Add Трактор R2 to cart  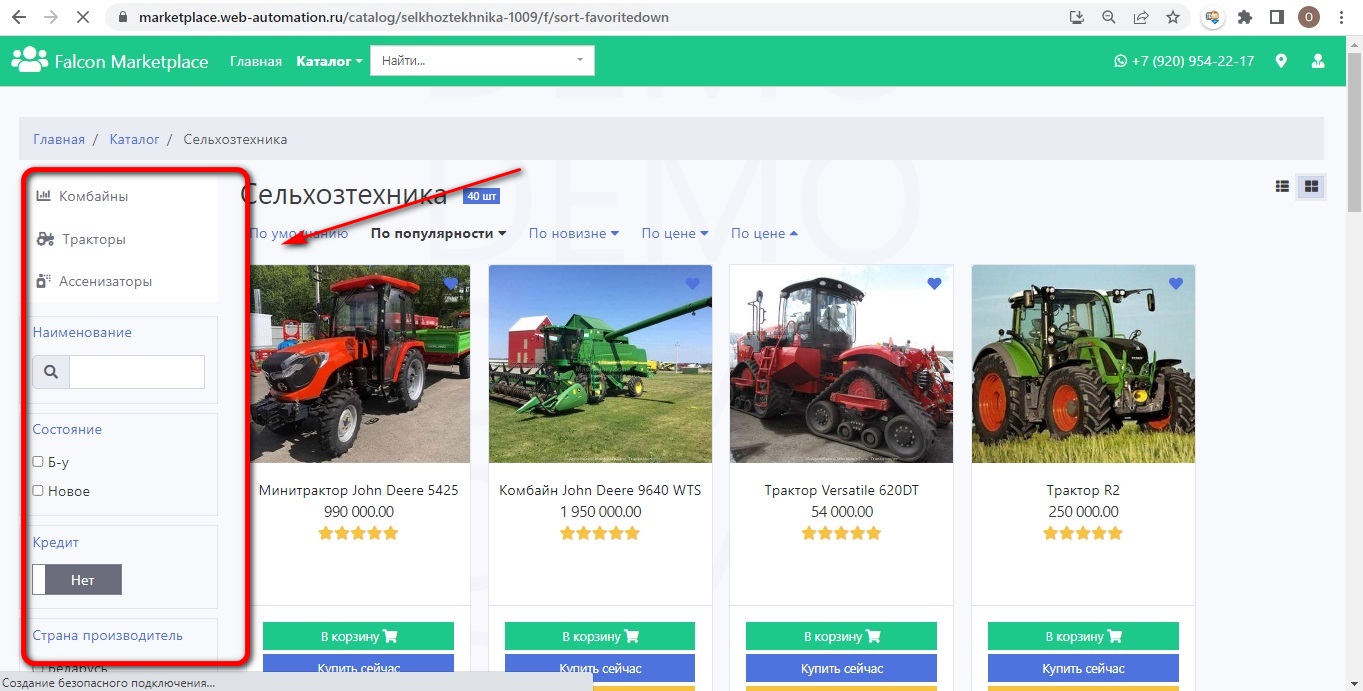coord(1083,636)
